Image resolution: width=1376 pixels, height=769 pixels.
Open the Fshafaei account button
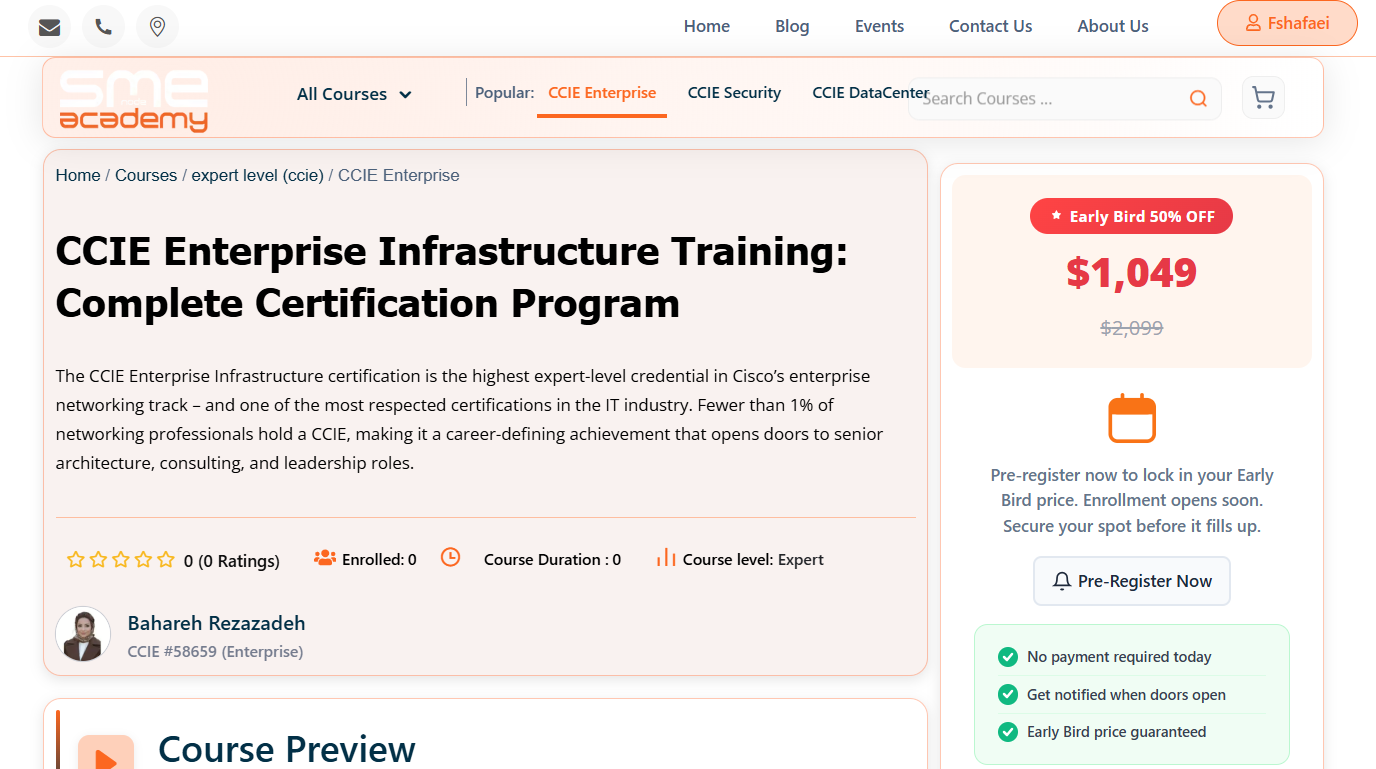pos(1287,24)
